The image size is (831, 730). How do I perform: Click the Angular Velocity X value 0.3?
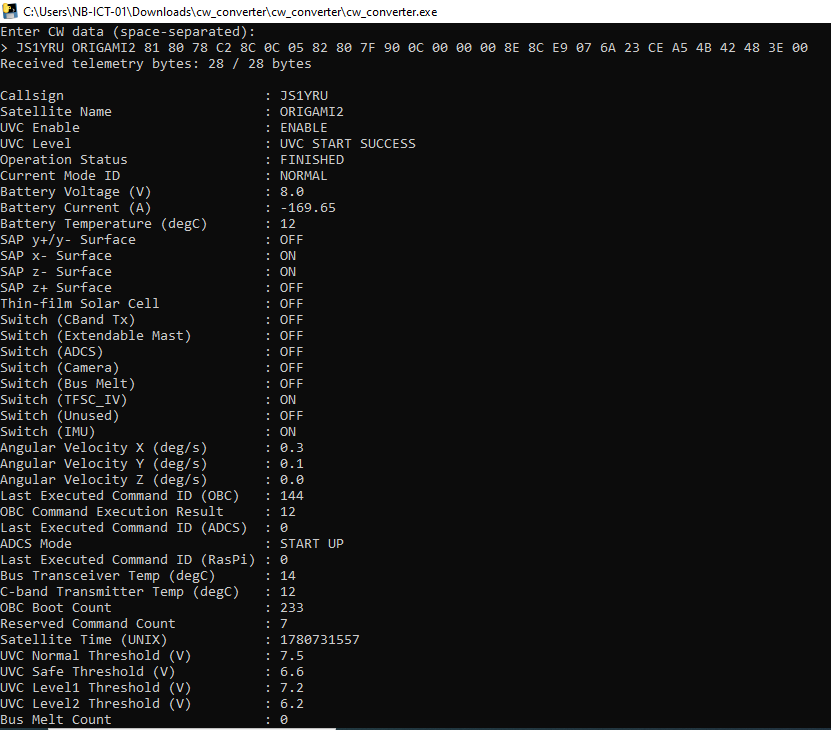coord(291,447)
